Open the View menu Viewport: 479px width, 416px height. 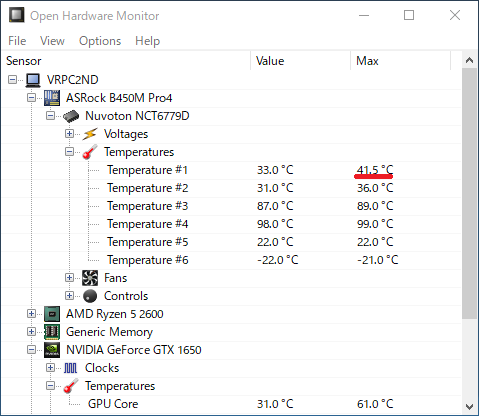point(52,41)
